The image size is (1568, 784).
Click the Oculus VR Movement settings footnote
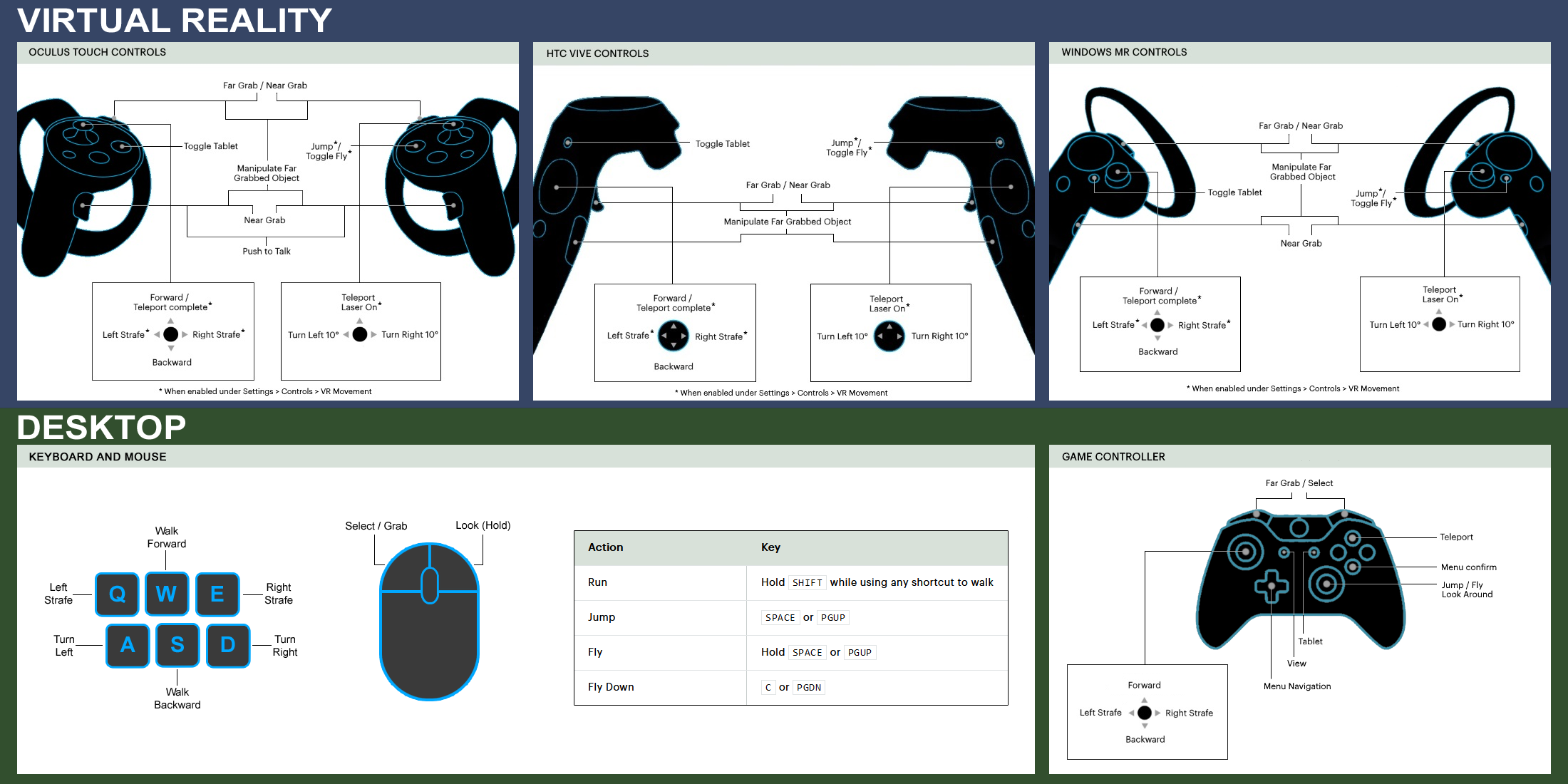tap(265, 391)
